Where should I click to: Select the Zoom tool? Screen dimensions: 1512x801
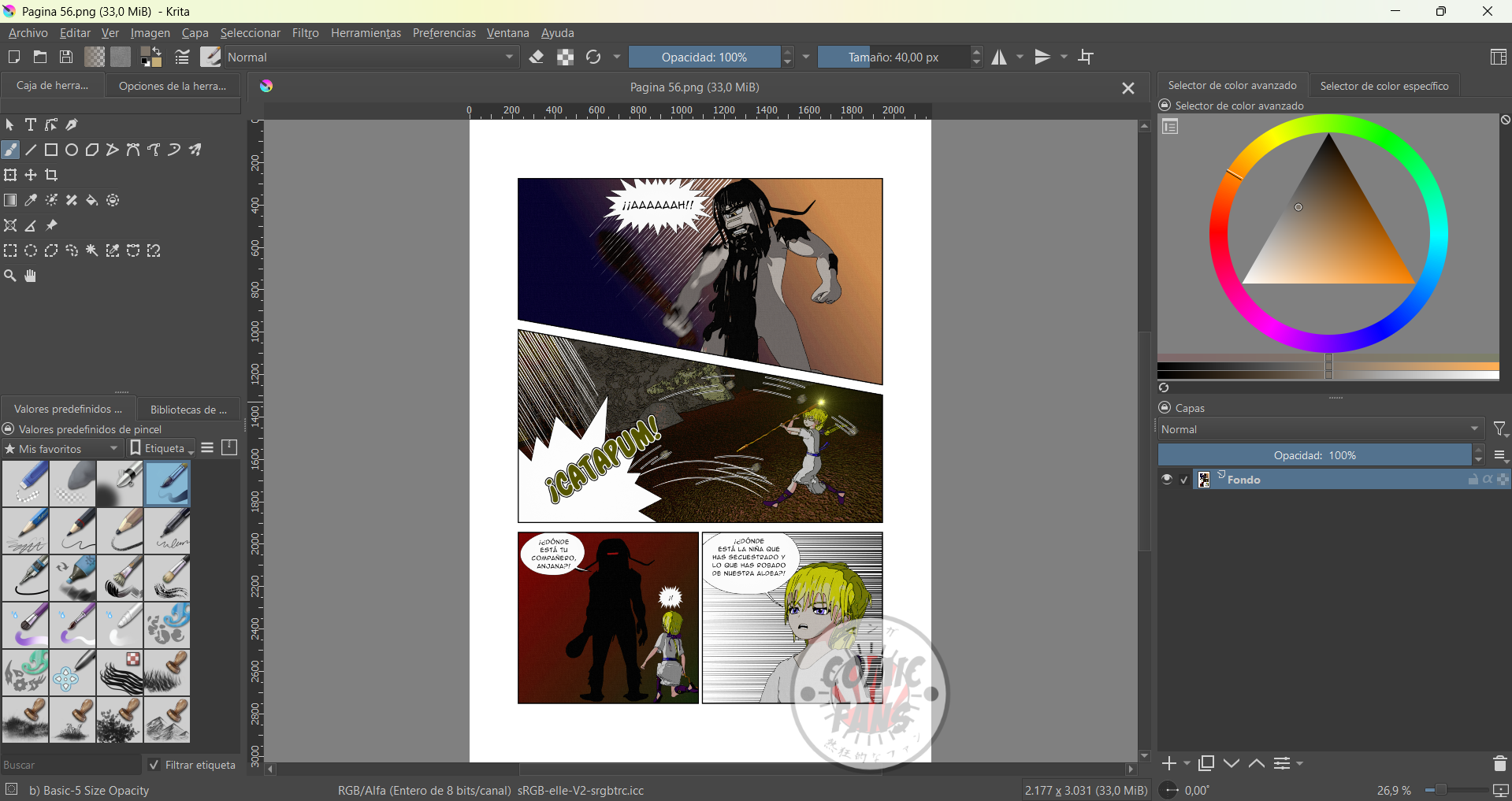pyautogui.click(x=10, y=276)
